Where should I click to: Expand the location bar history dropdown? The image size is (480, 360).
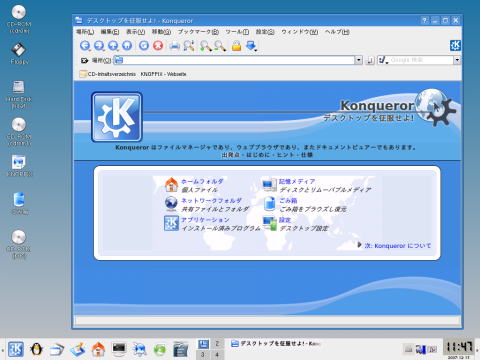point(358,60)
